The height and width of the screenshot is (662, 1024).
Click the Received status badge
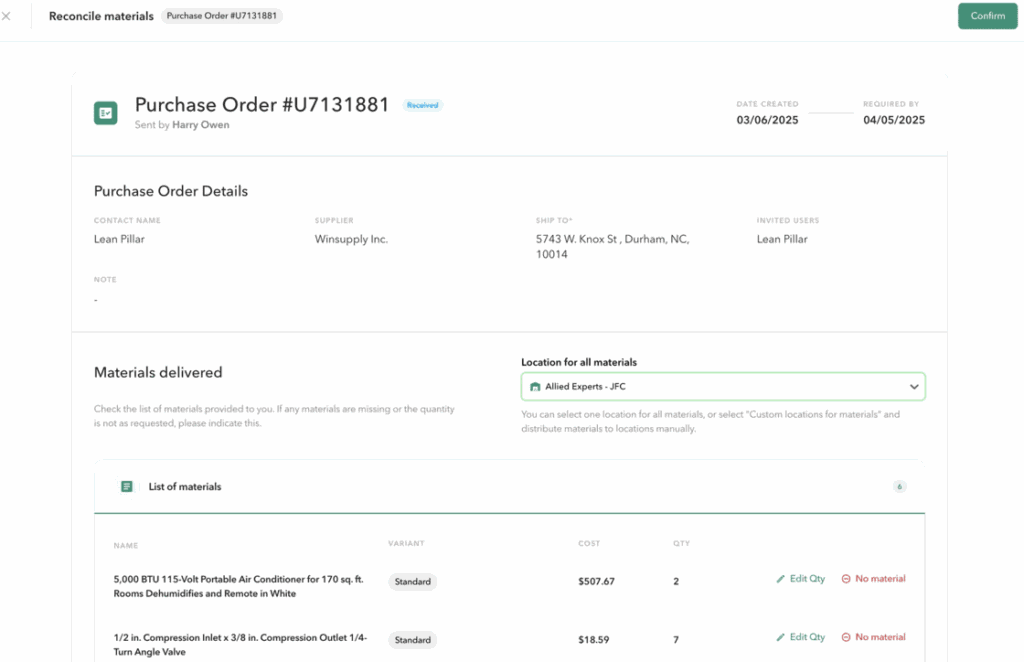423,105
